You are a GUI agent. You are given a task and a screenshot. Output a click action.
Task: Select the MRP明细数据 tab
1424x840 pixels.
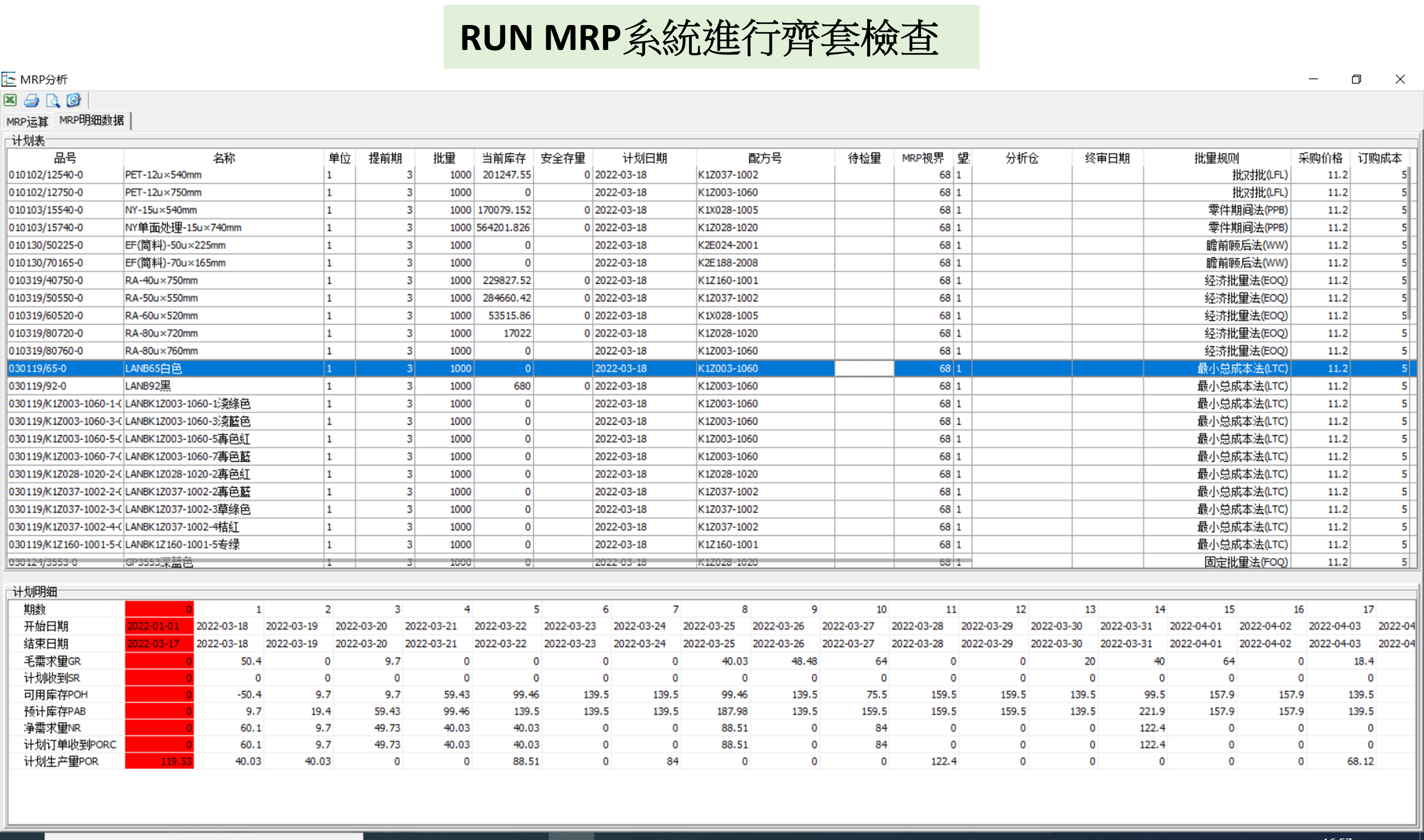[x=92, y=121]
